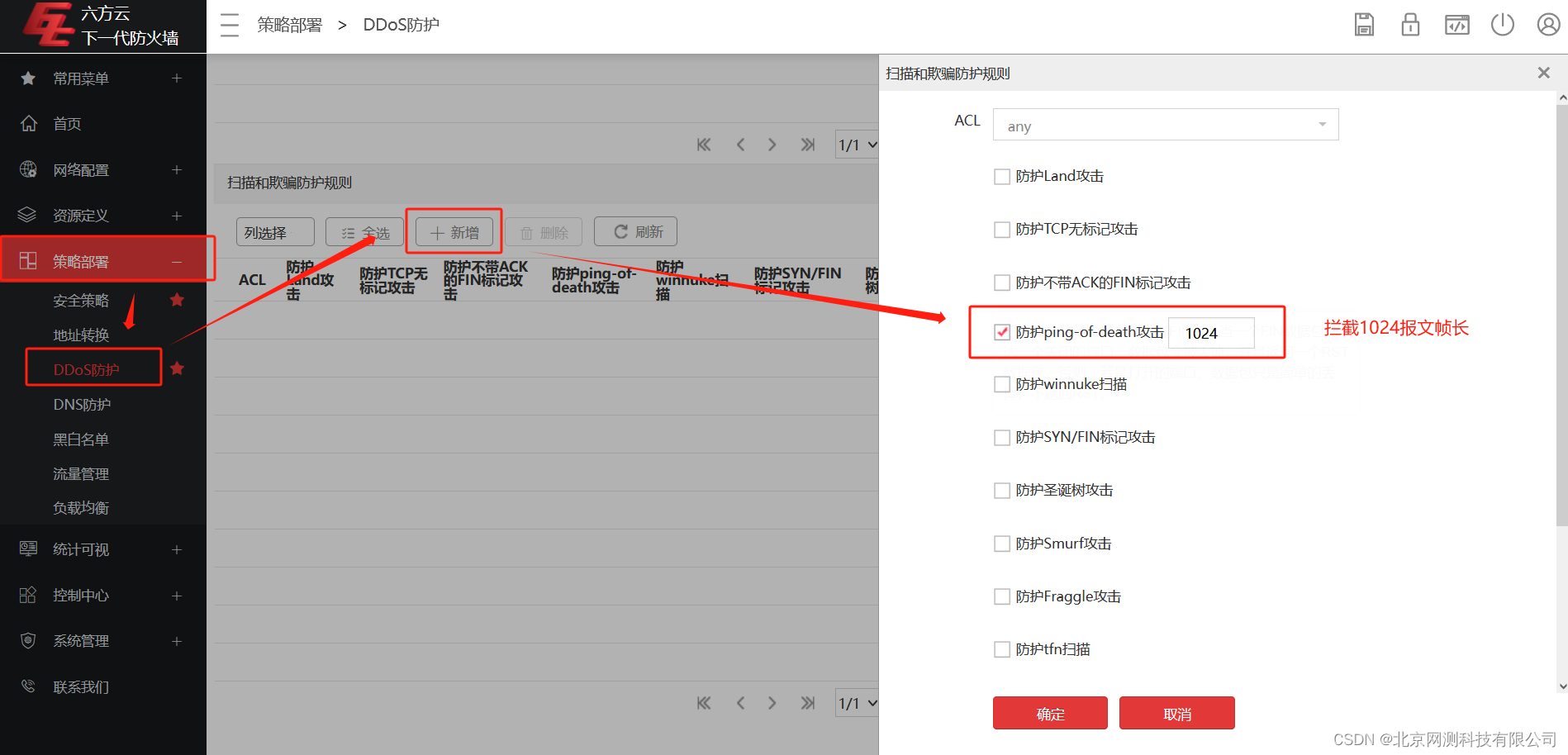Click the 列选择 column select button
The width and height of the screenshot is (1568, 755).
click(275, 232)
